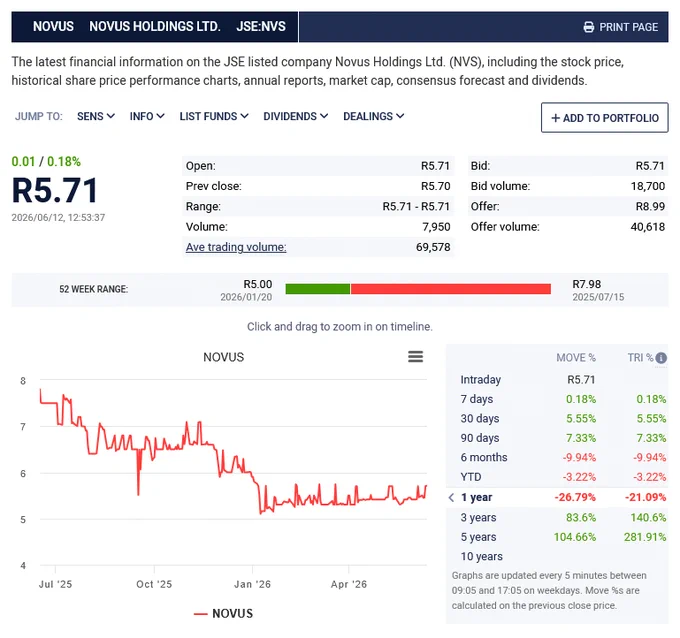
Task: Click the Jul '25 axis label on chart
Action: (x=55, y=584)
